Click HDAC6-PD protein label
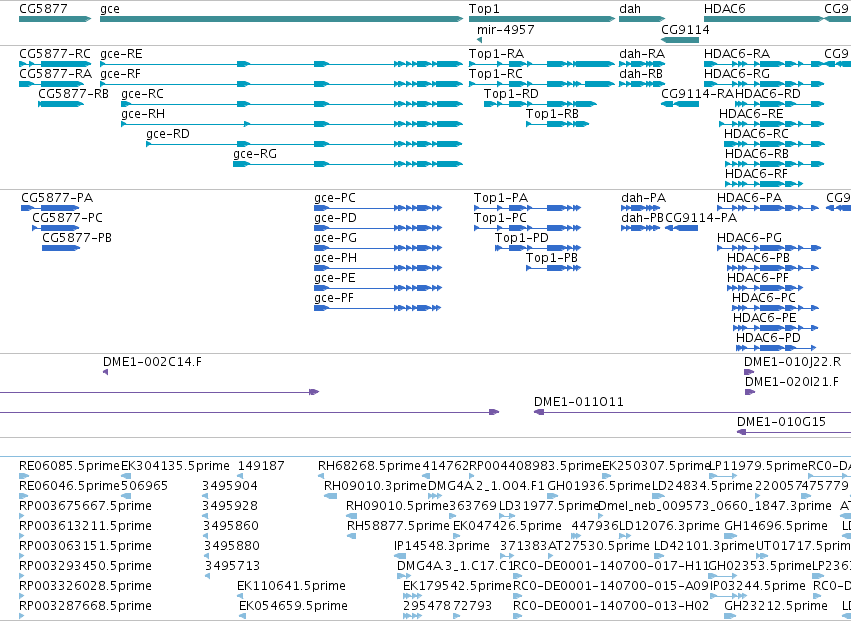The height and width of the screenshot is (621, 851). point(769,338)
